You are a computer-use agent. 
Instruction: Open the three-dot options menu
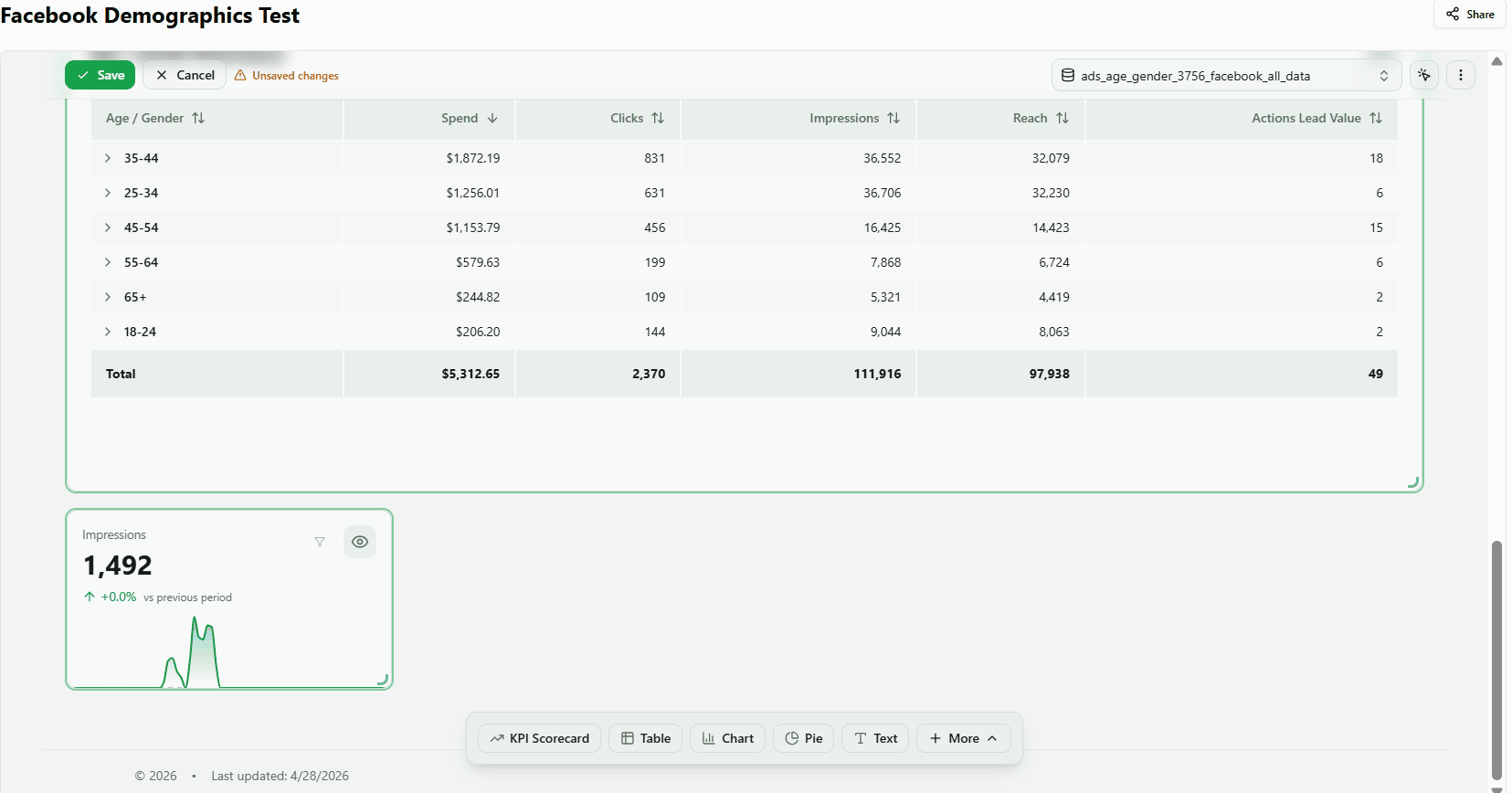(1461, 75)
